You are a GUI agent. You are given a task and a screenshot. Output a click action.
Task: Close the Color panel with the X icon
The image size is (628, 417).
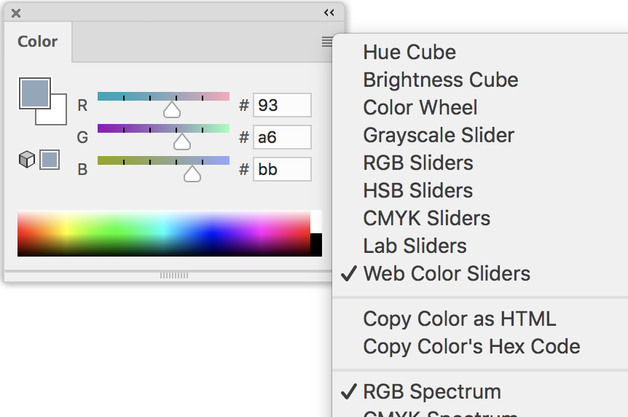[16, 13]
